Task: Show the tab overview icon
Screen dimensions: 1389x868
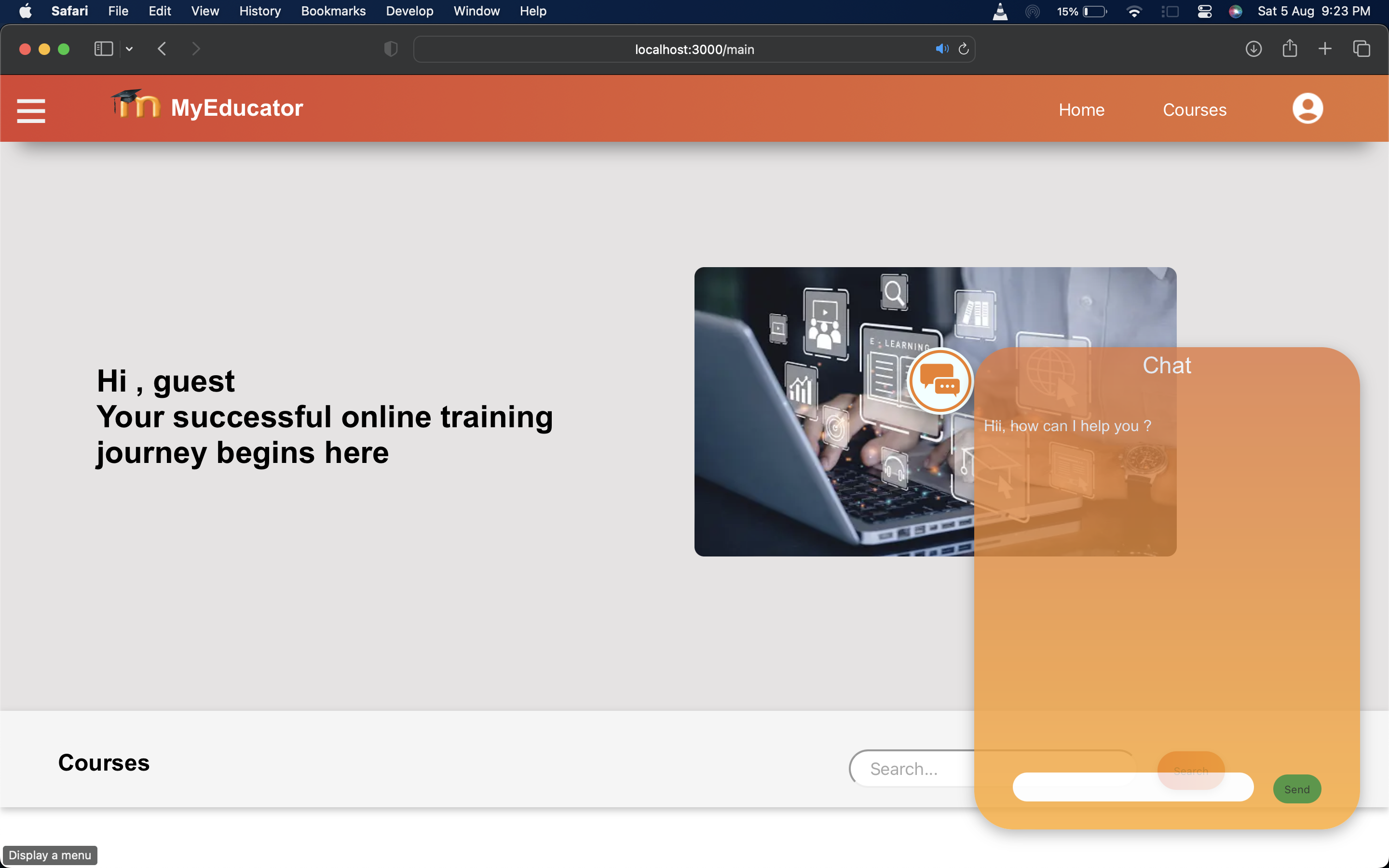Action: (x=1361, y=49)
